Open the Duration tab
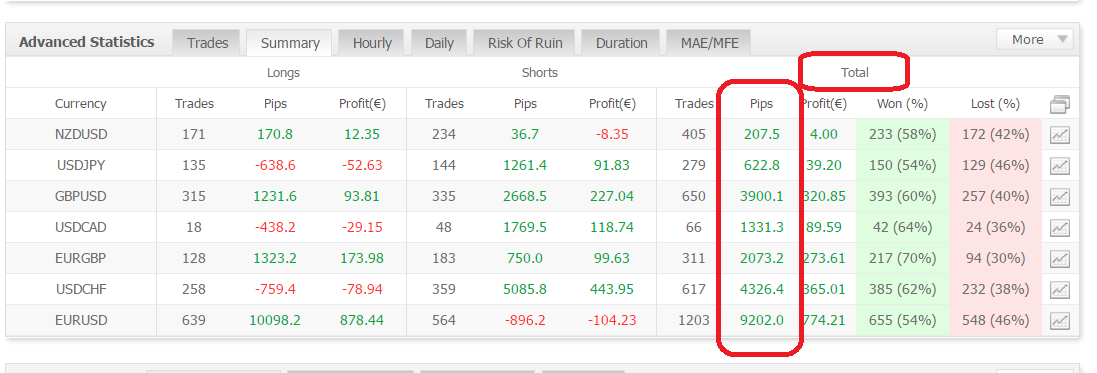 tap(621, 43)
